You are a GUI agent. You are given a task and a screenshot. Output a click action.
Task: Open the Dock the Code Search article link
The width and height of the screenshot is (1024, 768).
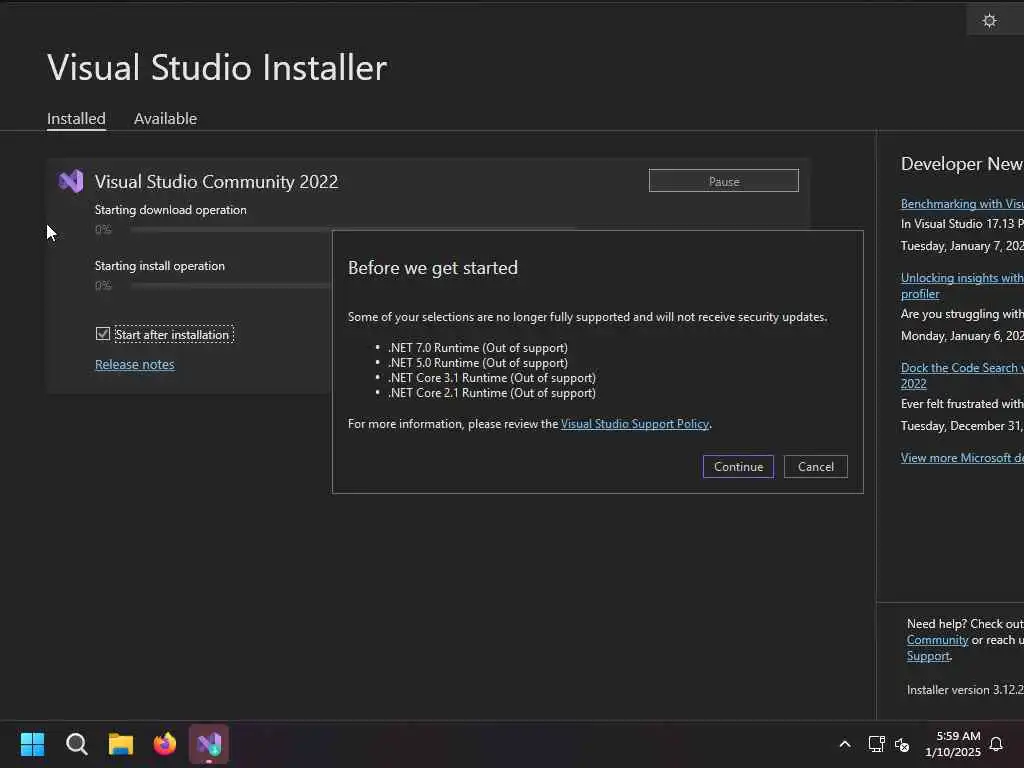[x=962, y=376]
